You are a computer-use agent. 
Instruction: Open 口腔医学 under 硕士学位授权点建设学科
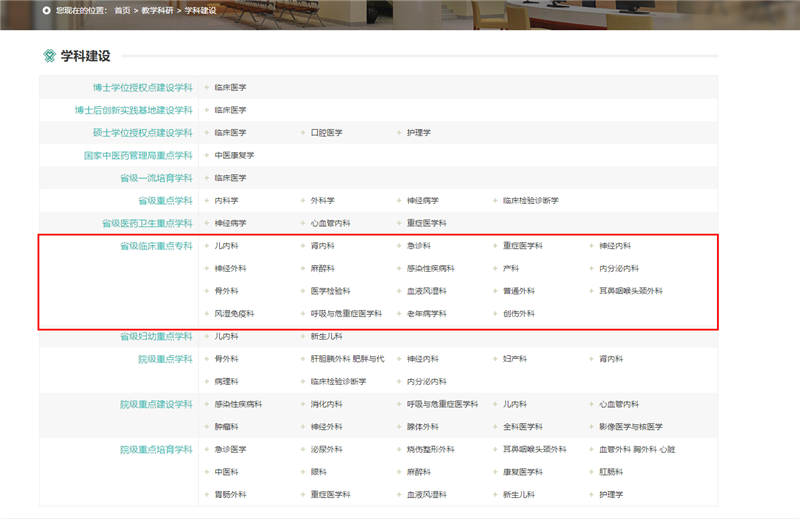point(327,133)
